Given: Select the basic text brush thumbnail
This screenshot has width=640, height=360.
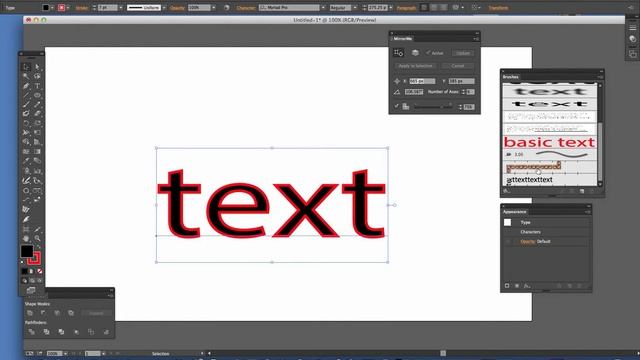Looking at the screenshot, I should tap(549, 142).
